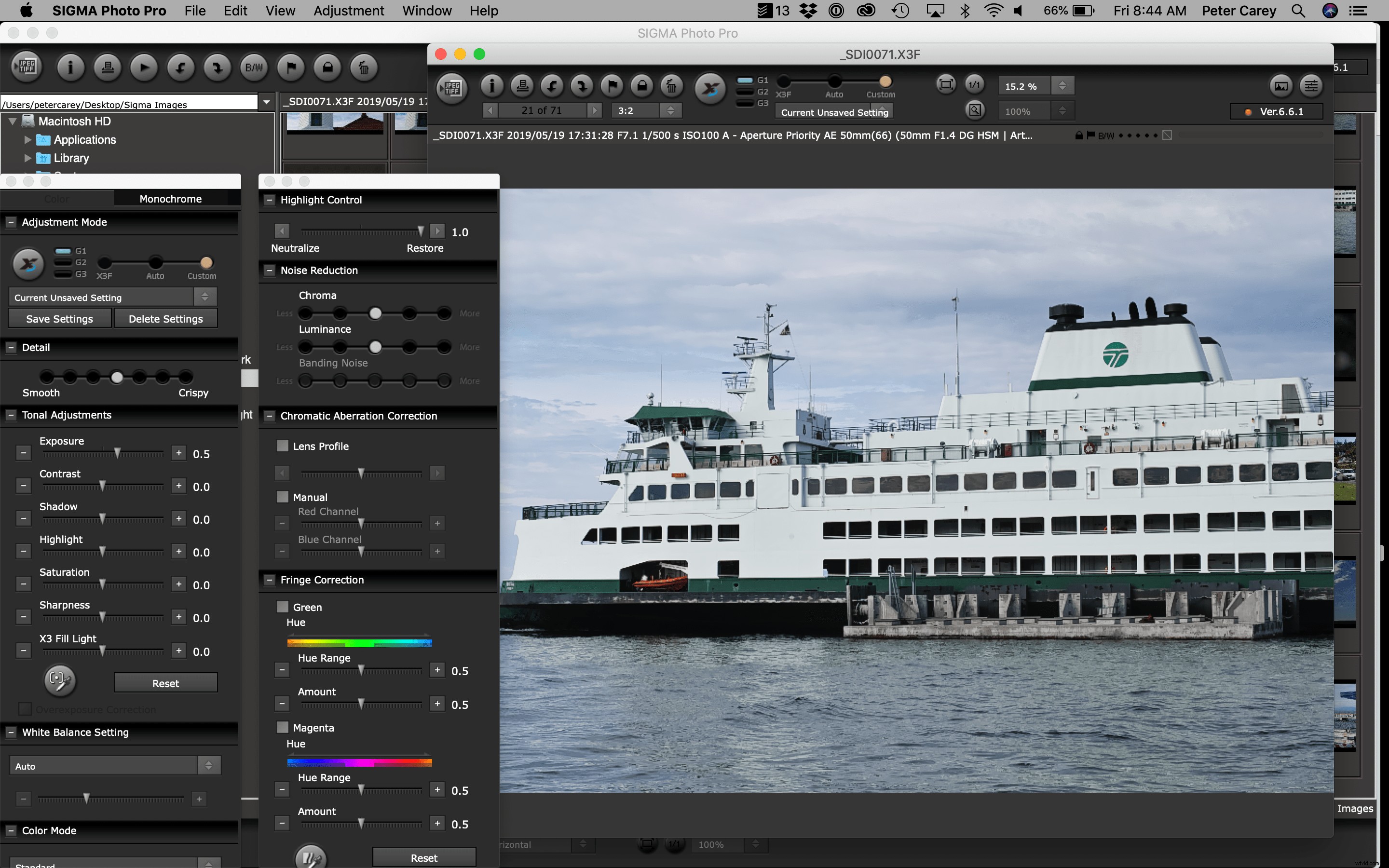
Task: Enable Green fringe correction
Action: pos(283,606)
